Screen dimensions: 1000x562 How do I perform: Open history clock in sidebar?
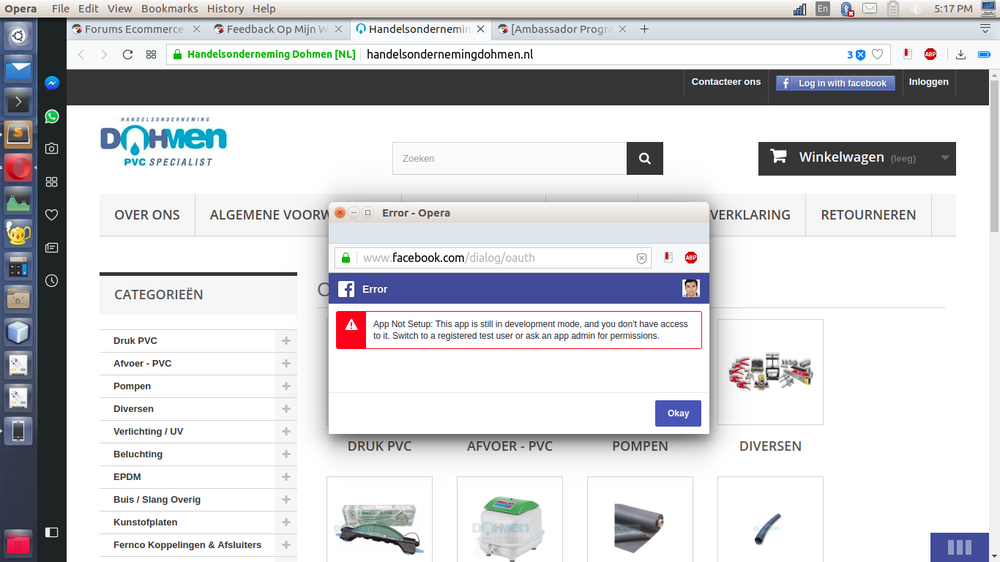coord(52,281)
